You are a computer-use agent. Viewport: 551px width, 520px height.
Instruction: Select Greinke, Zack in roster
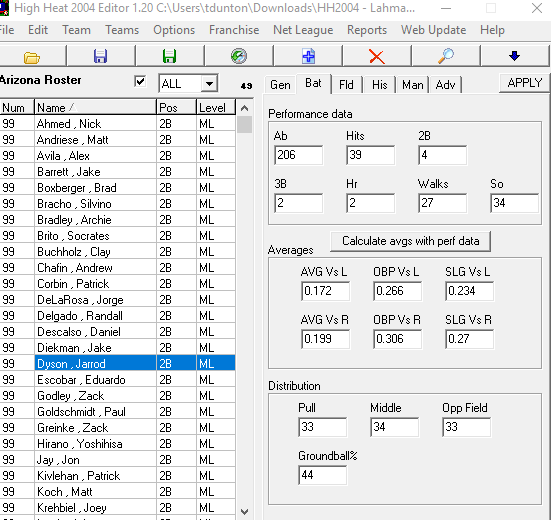[x=117, y=428]
